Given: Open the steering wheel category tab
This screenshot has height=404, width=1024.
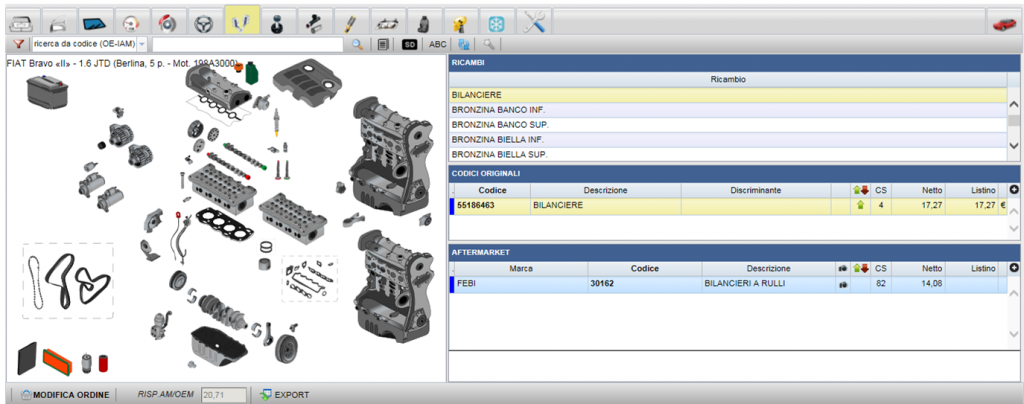Looking at the screenshot, I should click(204, 22).
